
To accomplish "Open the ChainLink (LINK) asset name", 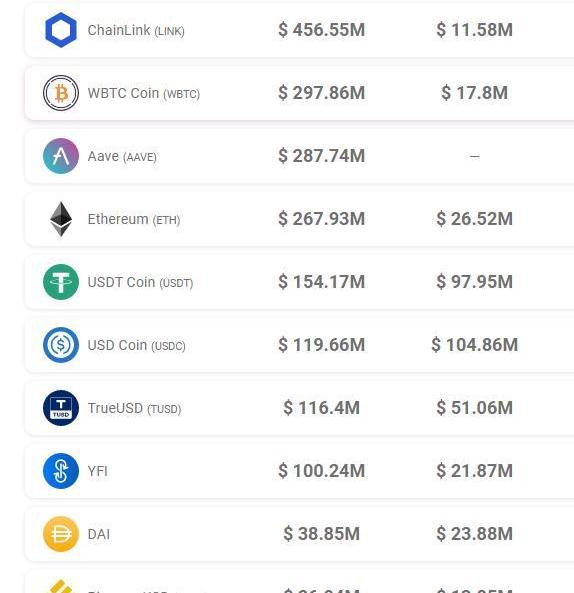I will (x=136, y=30).
